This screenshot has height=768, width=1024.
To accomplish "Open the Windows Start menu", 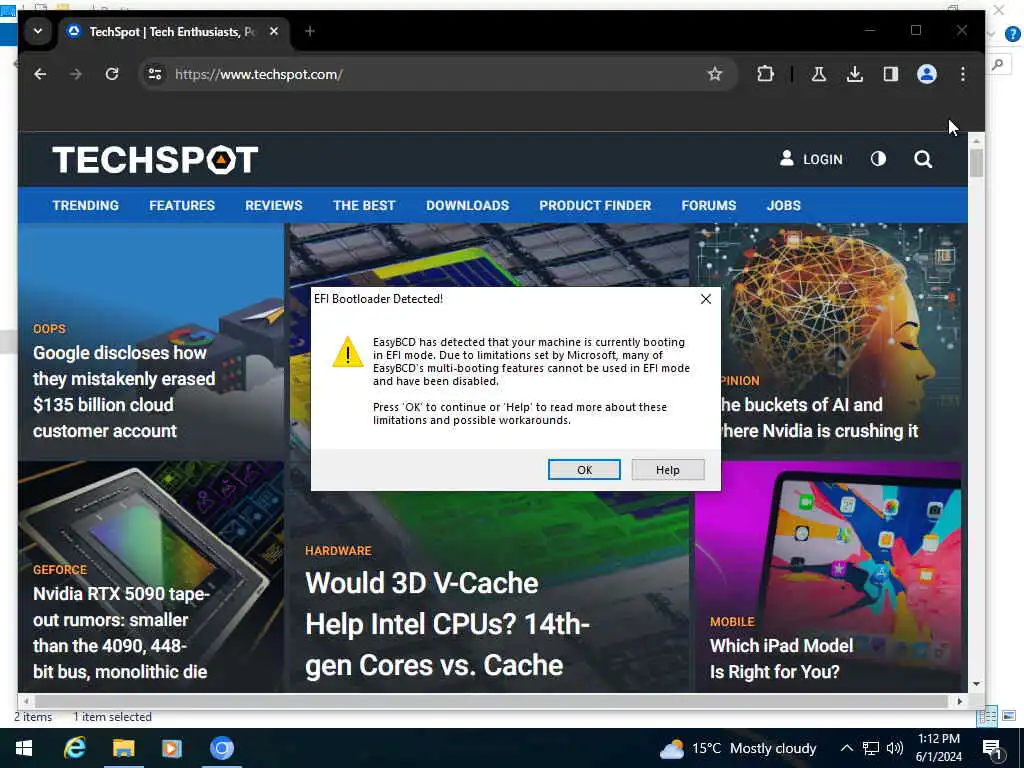I will [x=24, y=748].
